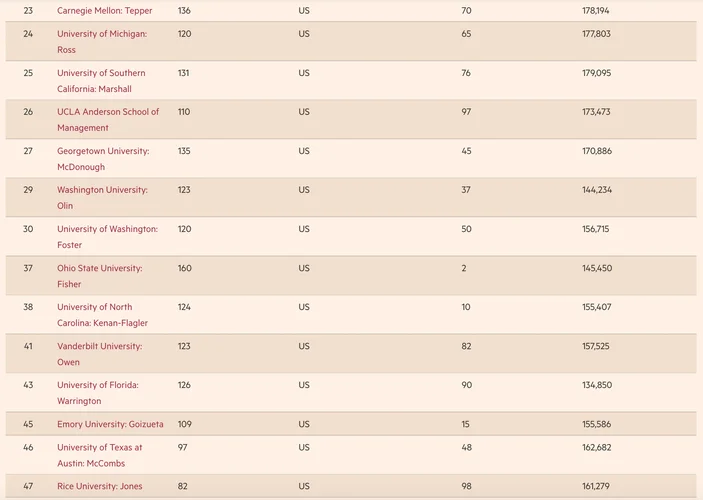
Task: Click rank number 46 for Texas McCombs
Action: point(28,447)
